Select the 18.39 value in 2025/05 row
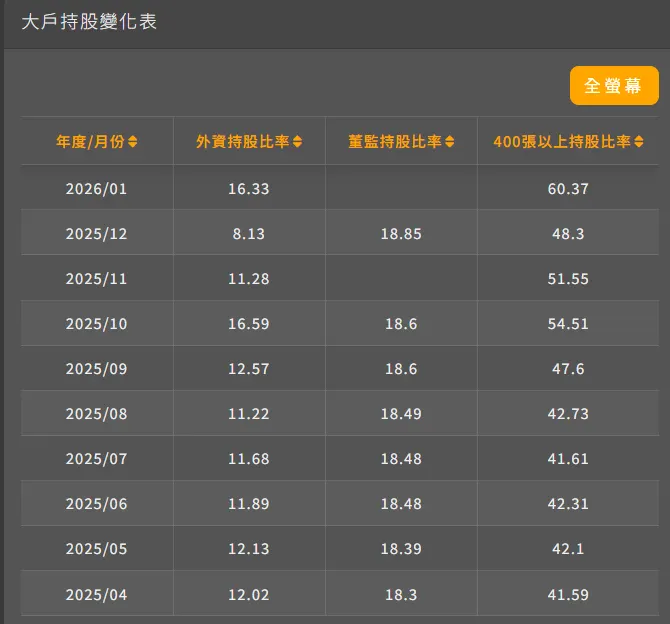This screenshot has width=670, height=624. (x=401, y=548)
